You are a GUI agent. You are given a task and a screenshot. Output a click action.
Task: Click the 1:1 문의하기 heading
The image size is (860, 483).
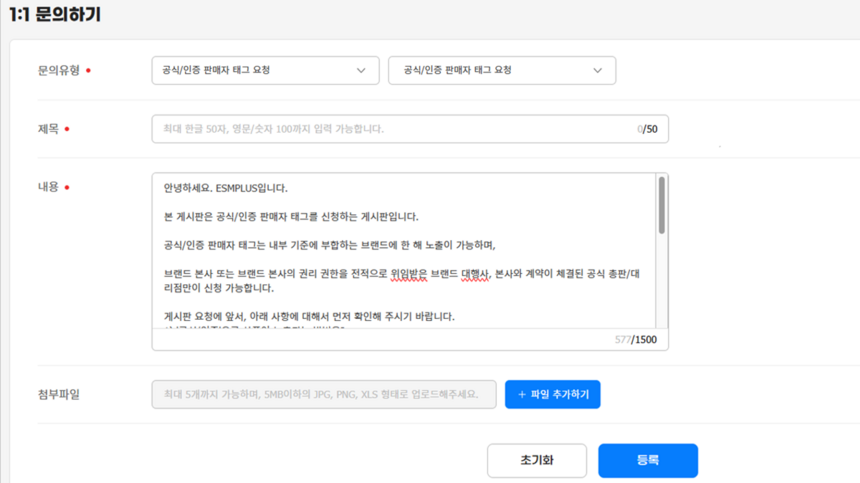(55, 14)
